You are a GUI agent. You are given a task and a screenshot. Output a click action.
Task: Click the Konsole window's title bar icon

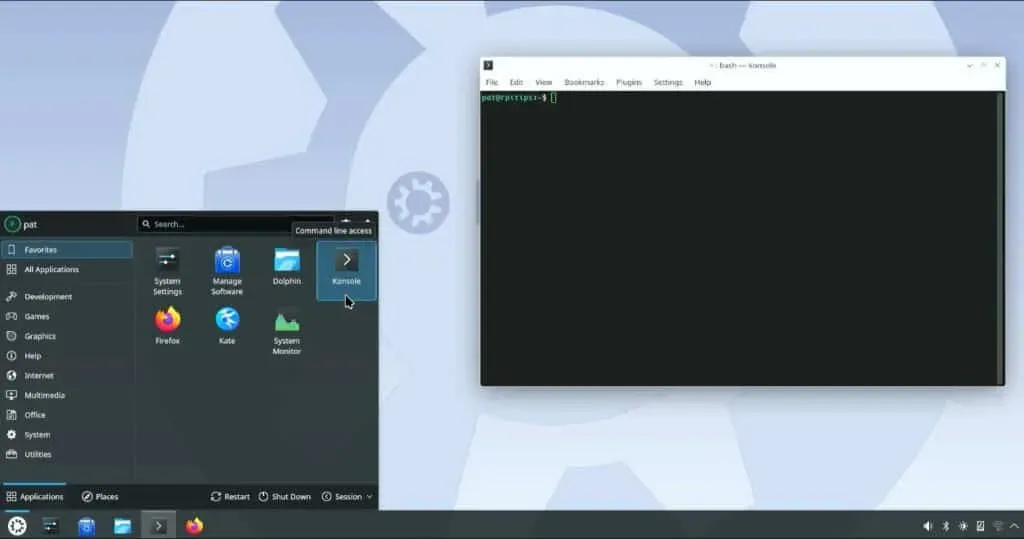488,65
